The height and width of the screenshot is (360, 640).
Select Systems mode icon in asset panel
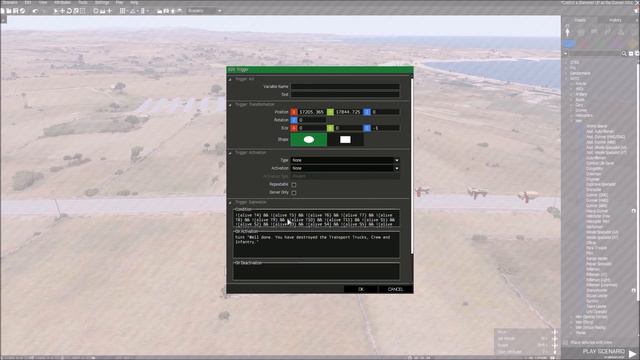(621, 31)
